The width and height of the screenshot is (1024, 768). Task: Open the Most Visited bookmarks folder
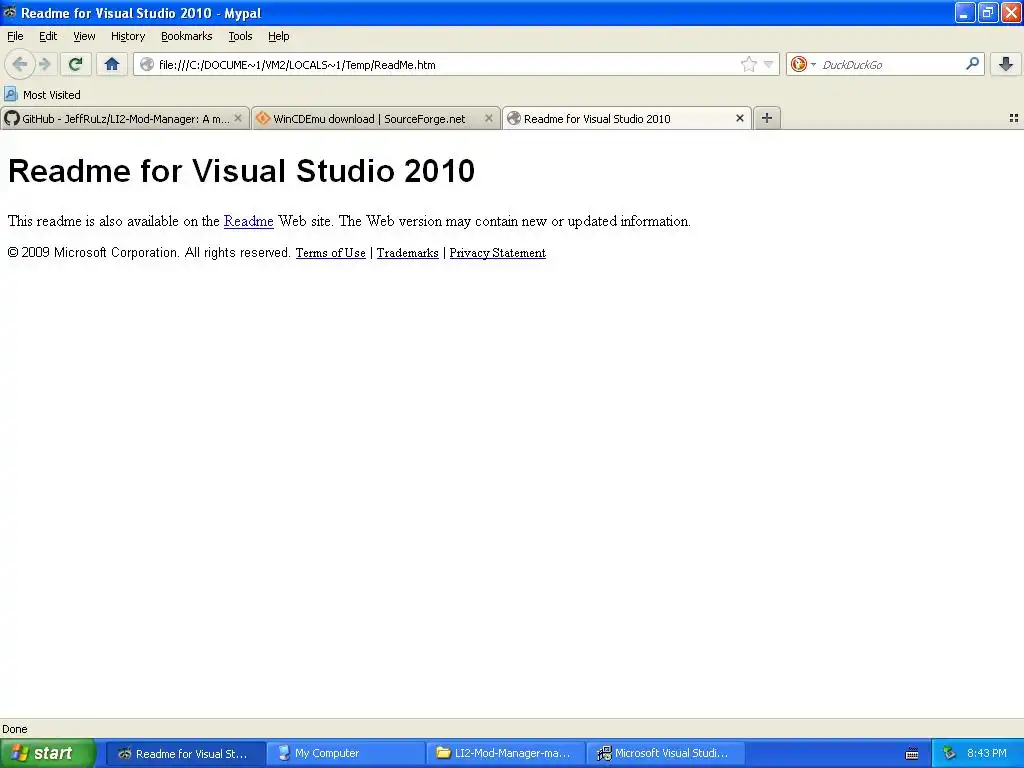point(42,95)
